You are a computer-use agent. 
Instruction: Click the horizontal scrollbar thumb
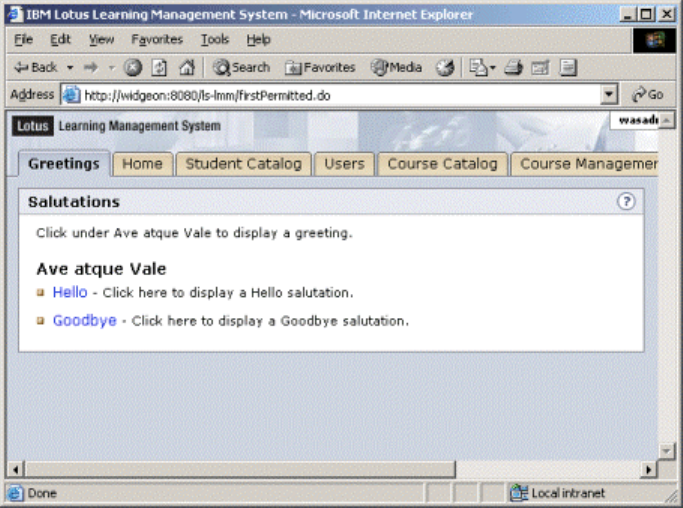[240, 470]
